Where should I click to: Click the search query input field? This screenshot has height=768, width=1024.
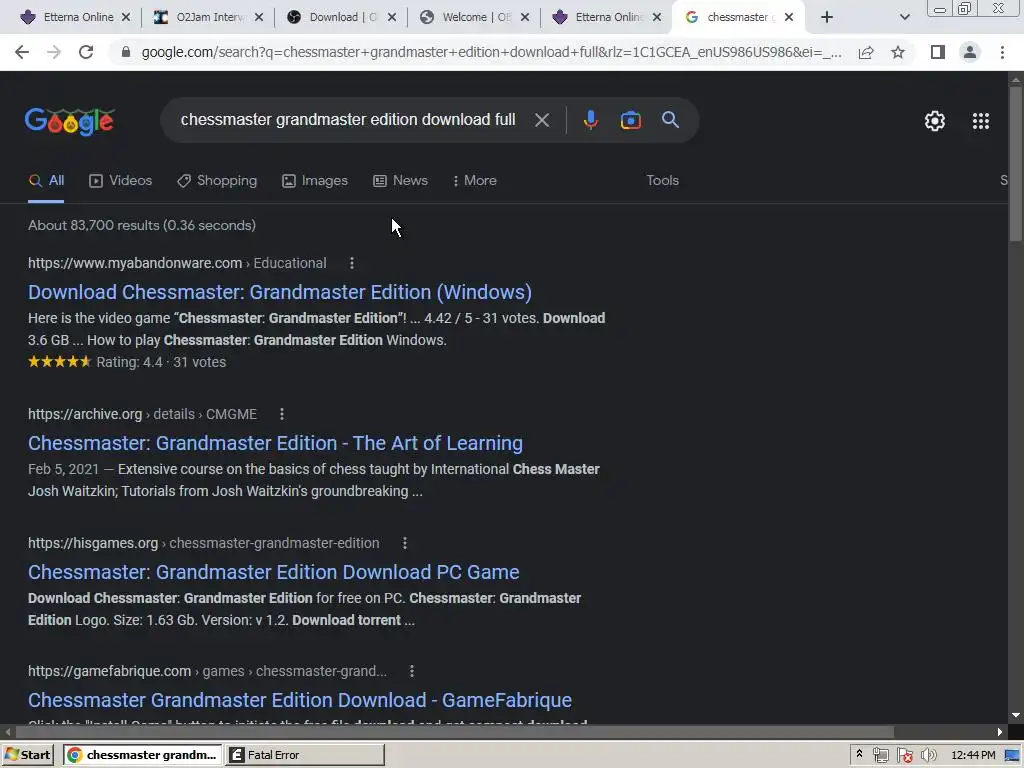click(x=347, y=120)
